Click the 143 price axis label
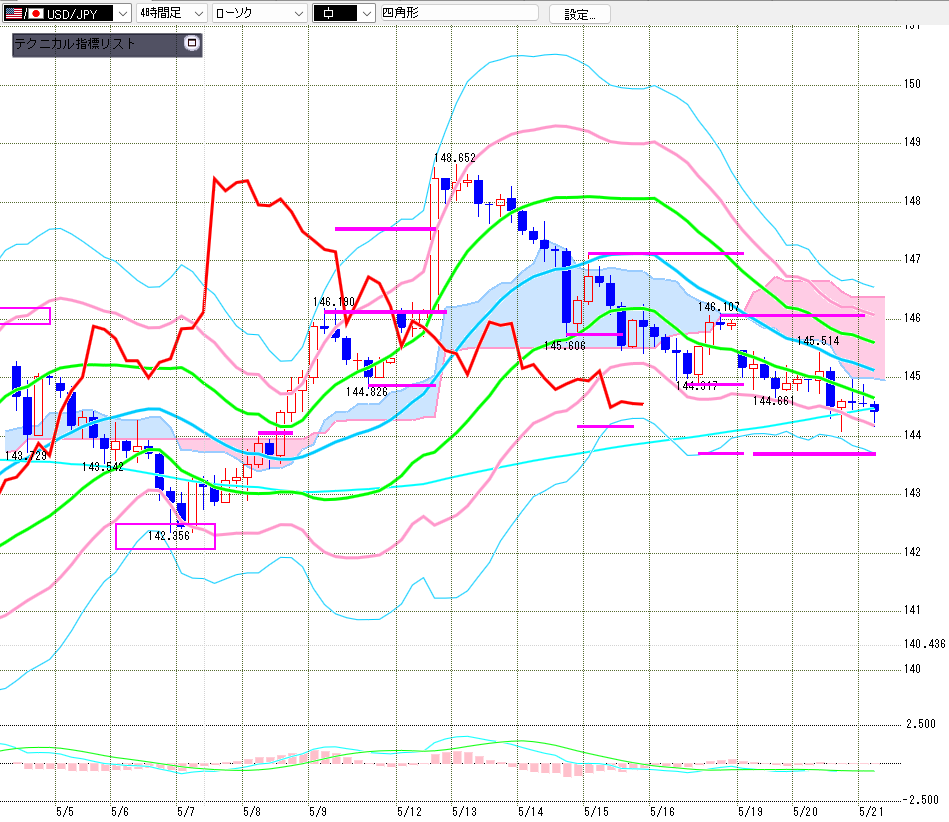Image resolution: width=949 pixels, height=822 pixels. (912, 493)
